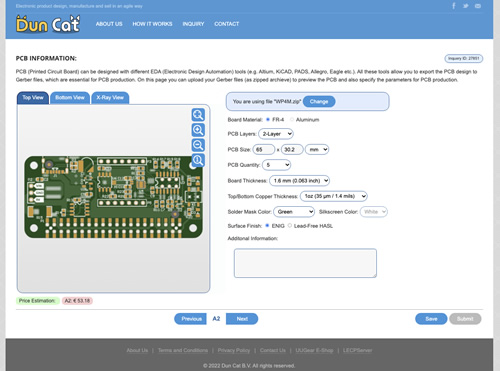500x371 pixels.
Task: Click the Inquiry ID badge
Action: 464,58
